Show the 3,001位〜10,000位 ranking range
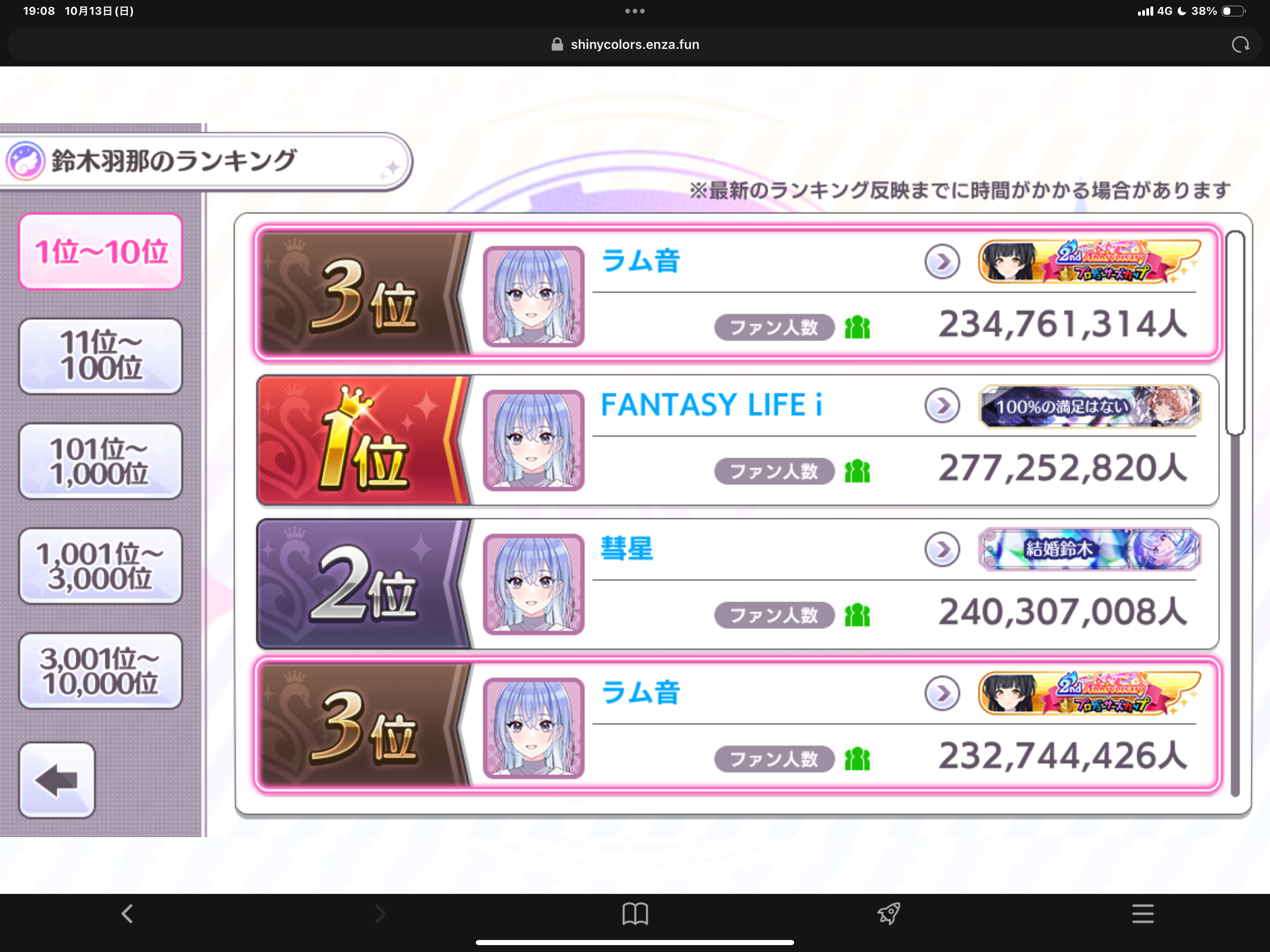This screenshot has width=1270, height=952. coord(101,670)
